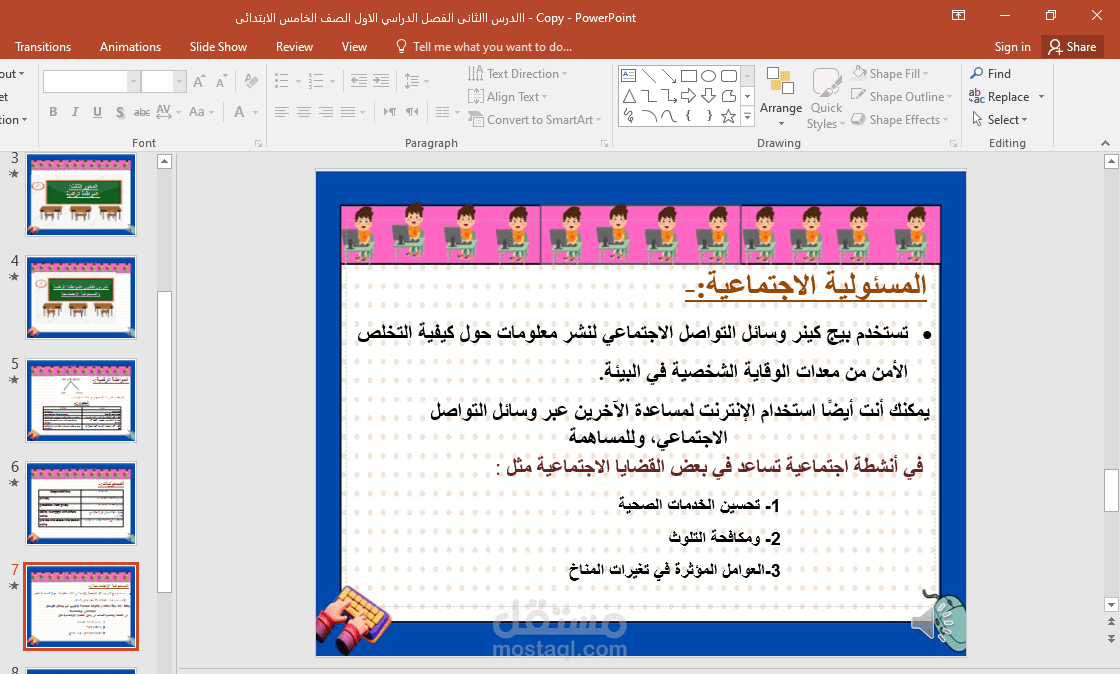Open the font name combo box
Screen dimensions: 1120x674
[91, 81]
